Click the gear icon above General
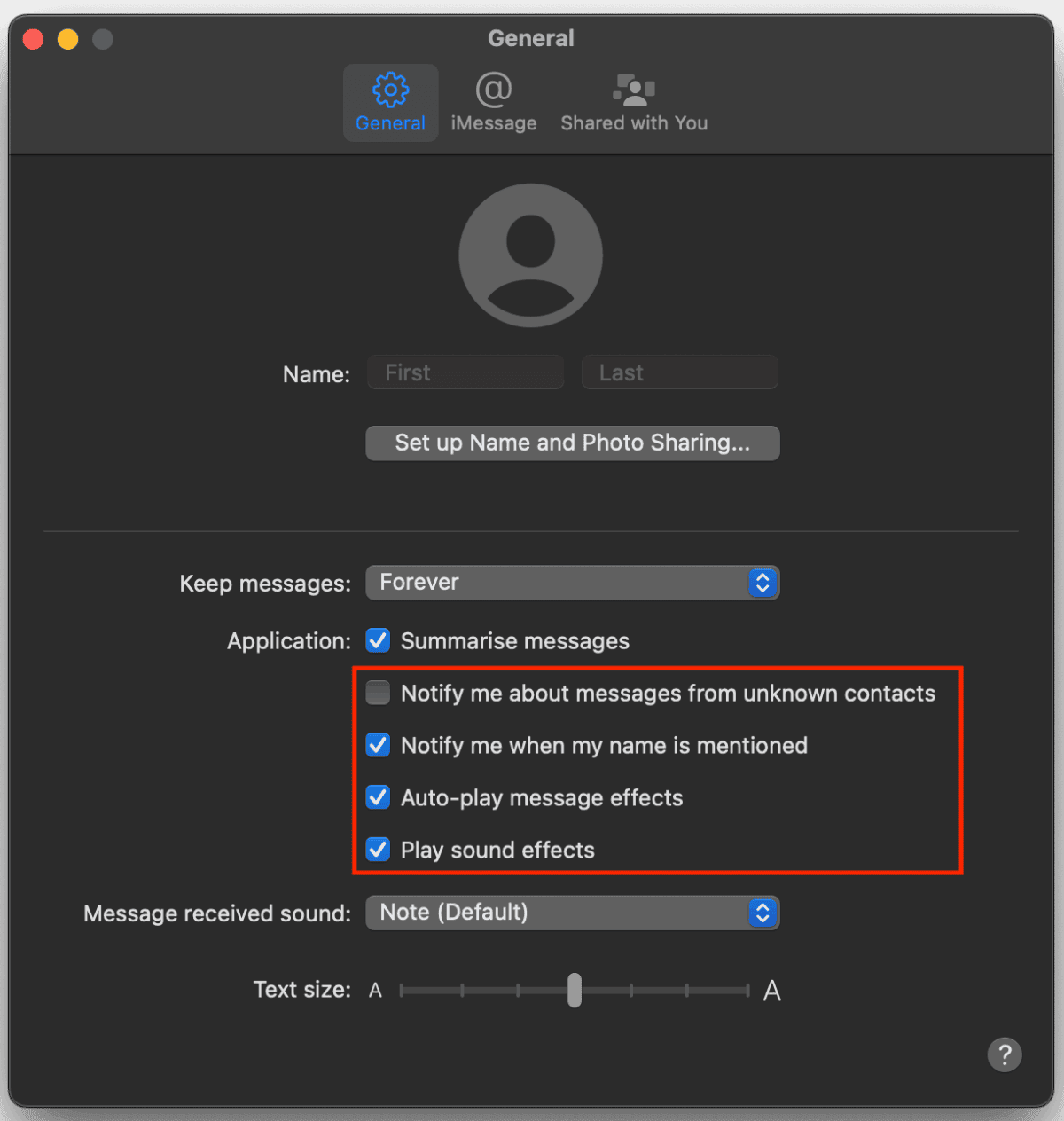 point(390,90)
